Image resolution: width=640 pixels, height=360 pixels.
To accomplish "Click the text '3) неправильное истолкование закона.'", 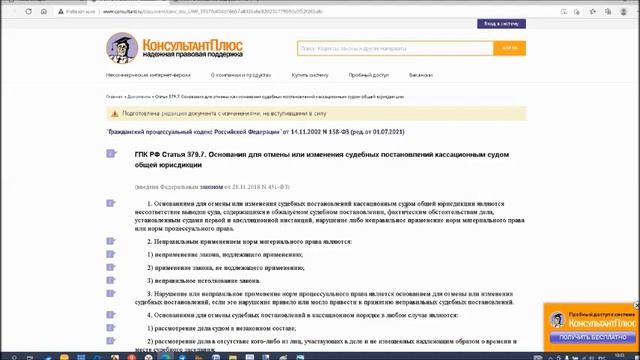I will [203, 281].
